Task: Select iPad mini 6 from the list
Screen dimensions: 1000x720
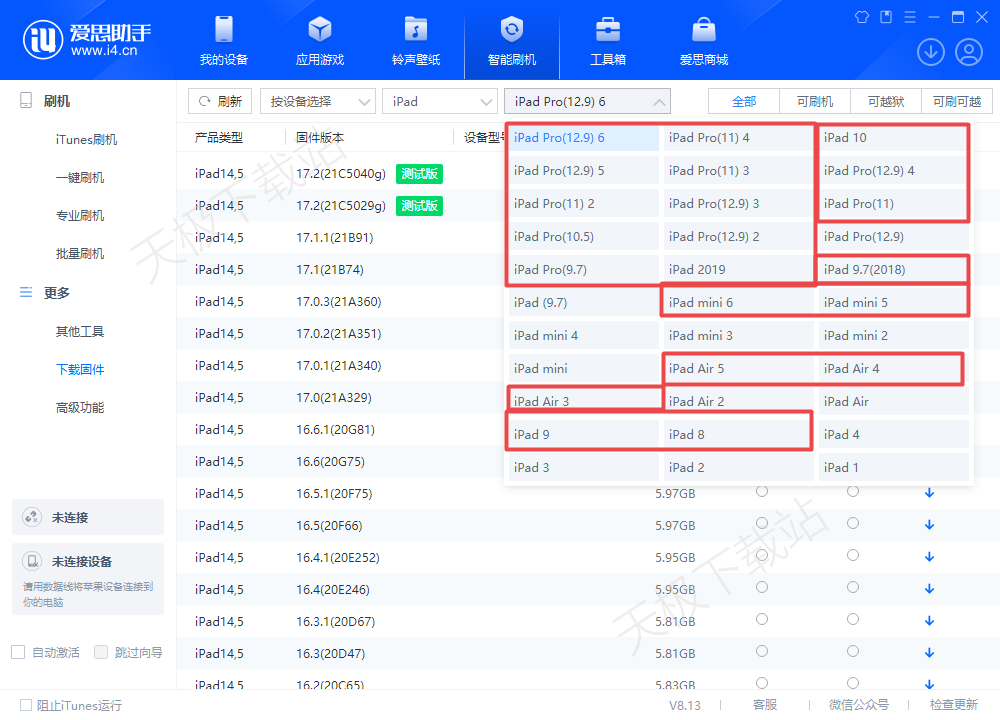Action: click(x=738, y=302)
